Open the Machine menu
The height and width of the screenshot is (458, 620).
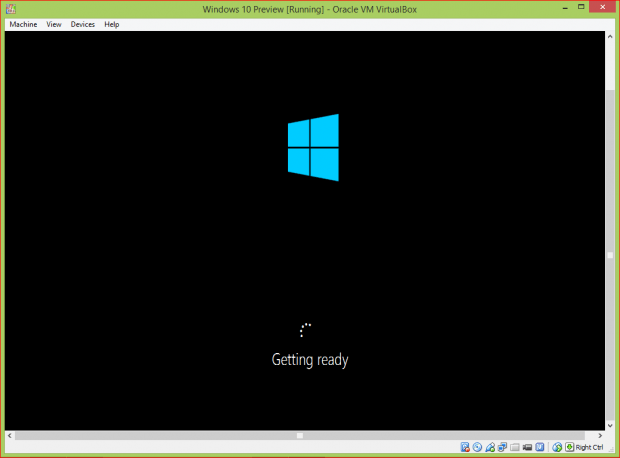[x=23, y=25]
